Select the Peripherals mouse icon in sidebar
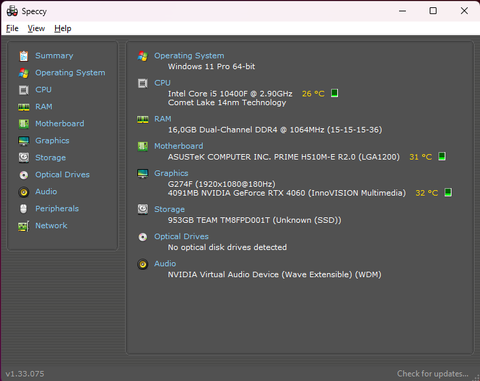Image resolution: width=480 pixels, height=381 pixels. click(x=23, y=209)
